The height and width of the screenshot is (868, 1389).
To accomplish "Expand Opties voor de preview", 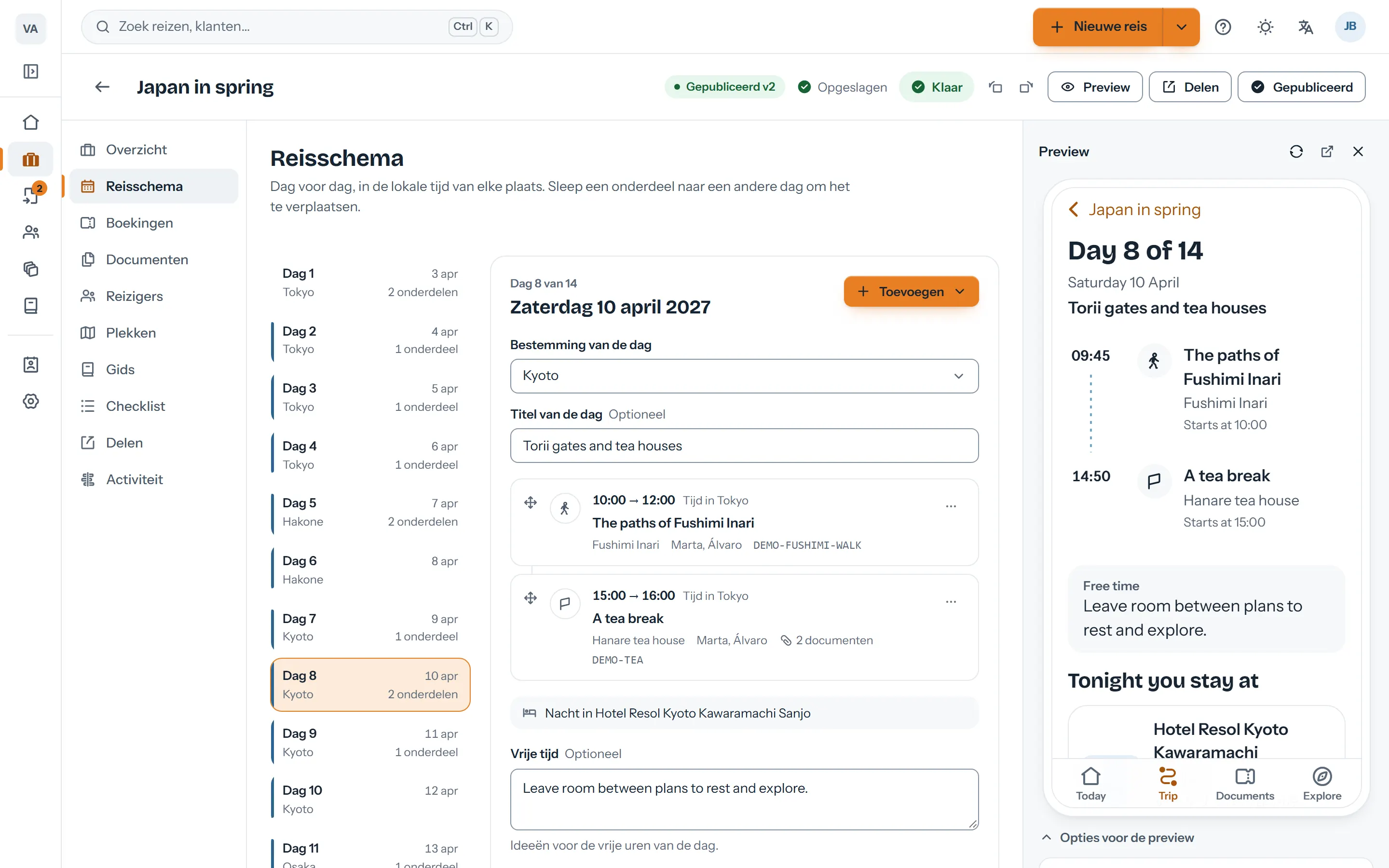I will coord(1118,838).
